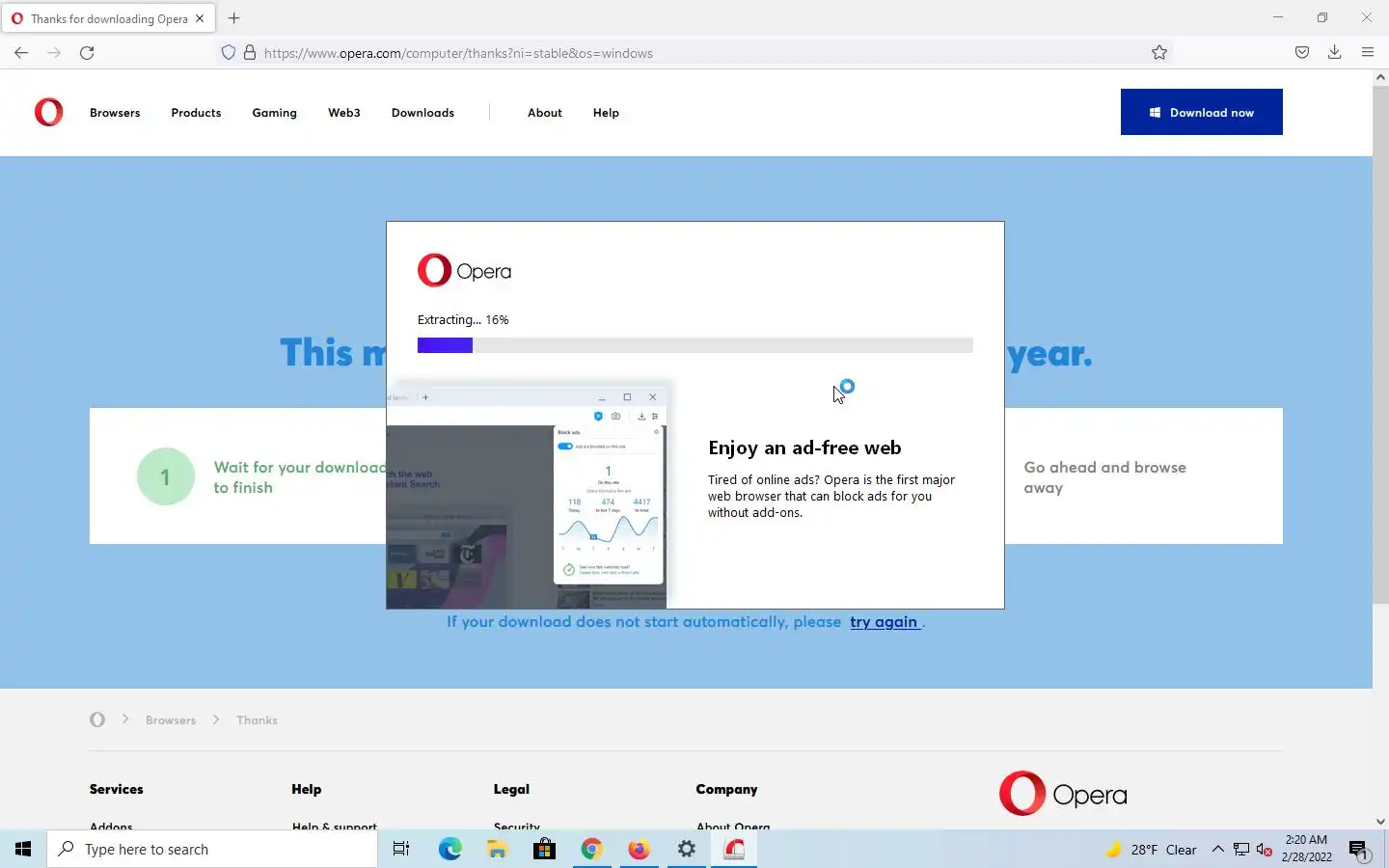The height and width of the screenshot is (868, 1389).
Task: Click the Opera icon in breadcrumb
Action: click(97, 719)
